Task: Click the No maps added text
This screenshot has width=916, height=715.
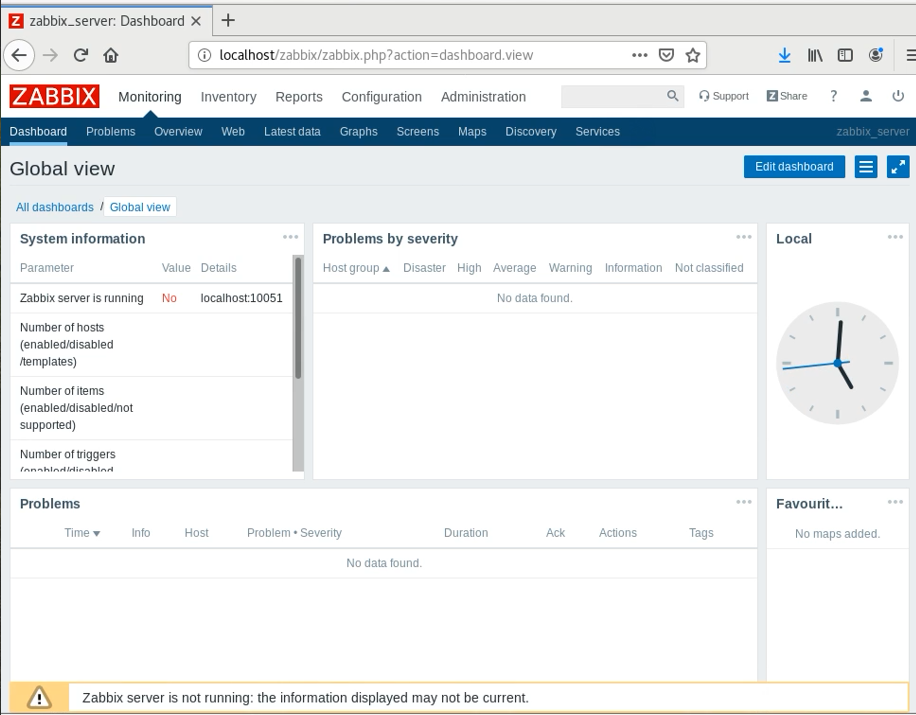Action: click(x=837, y=534)
